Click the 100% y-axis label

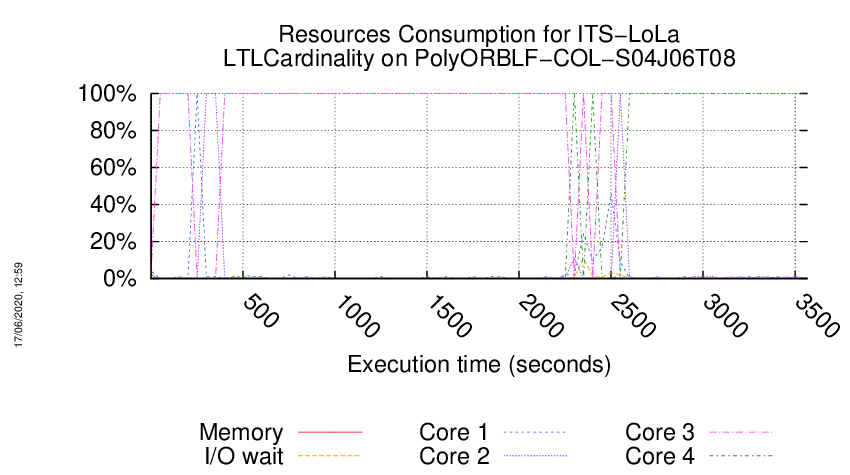(x=107, y=94)
